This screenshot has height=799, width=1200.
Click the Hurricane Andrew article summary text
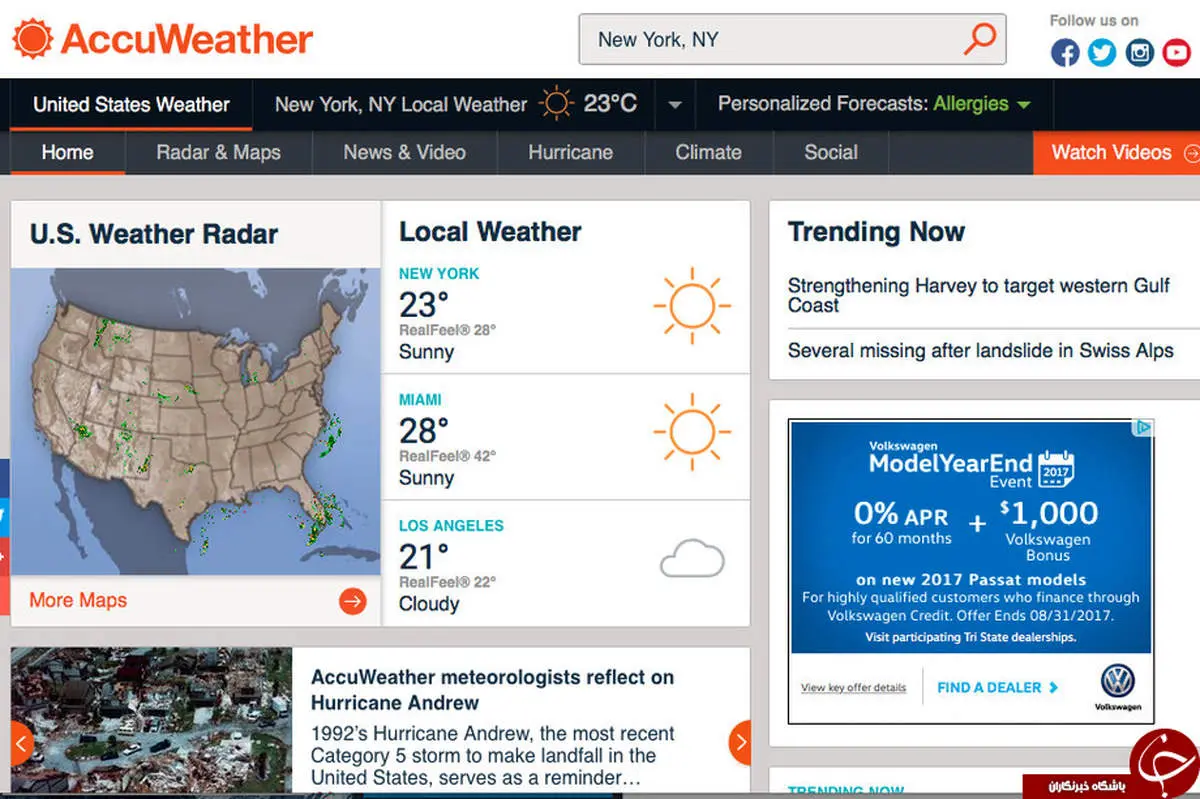(x=493, y=756)
